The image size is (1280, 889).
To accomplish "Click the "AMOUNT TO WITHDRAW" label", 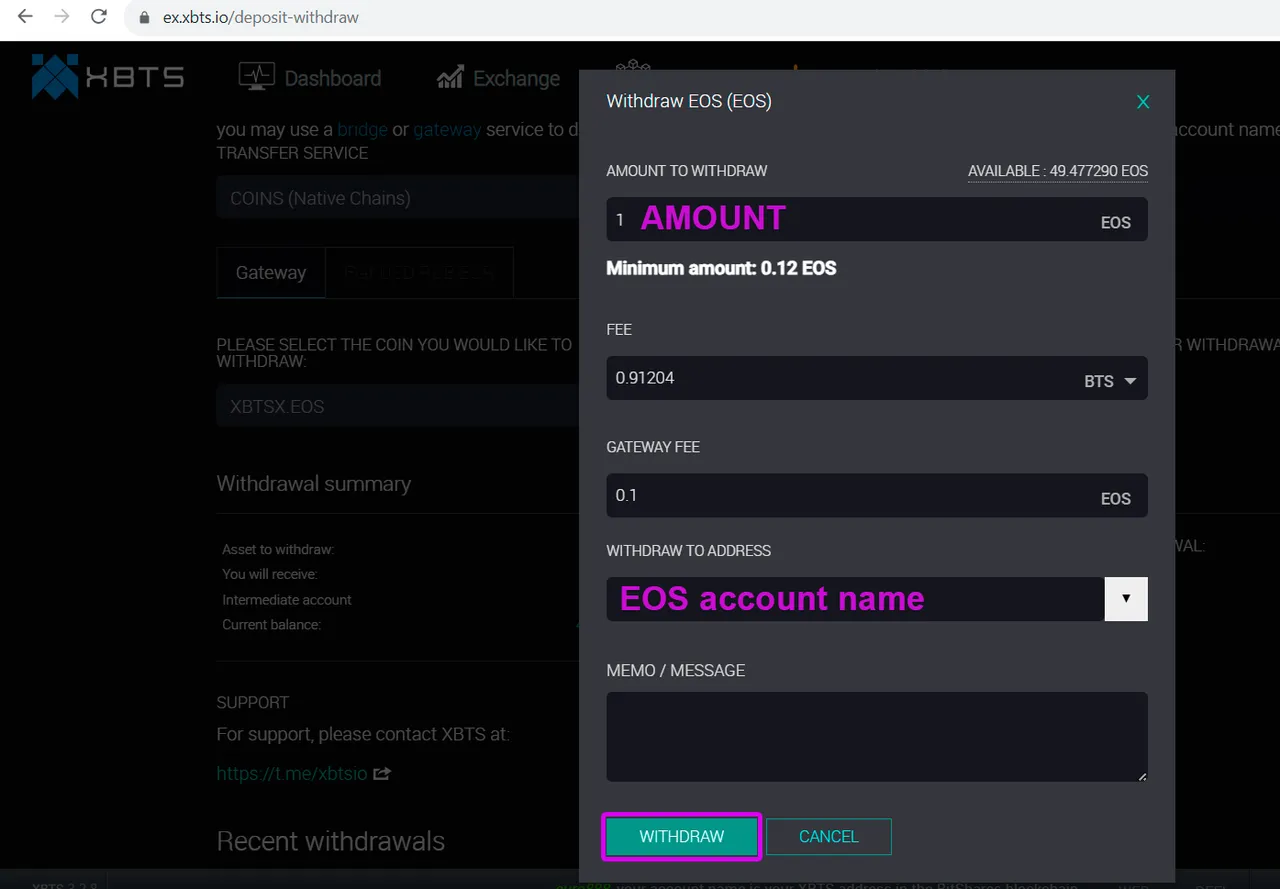I will (687, 171).
